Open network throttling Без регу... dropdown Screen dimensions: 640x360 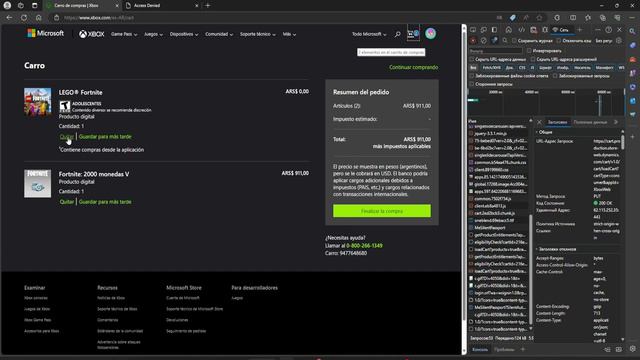point(604,41)
